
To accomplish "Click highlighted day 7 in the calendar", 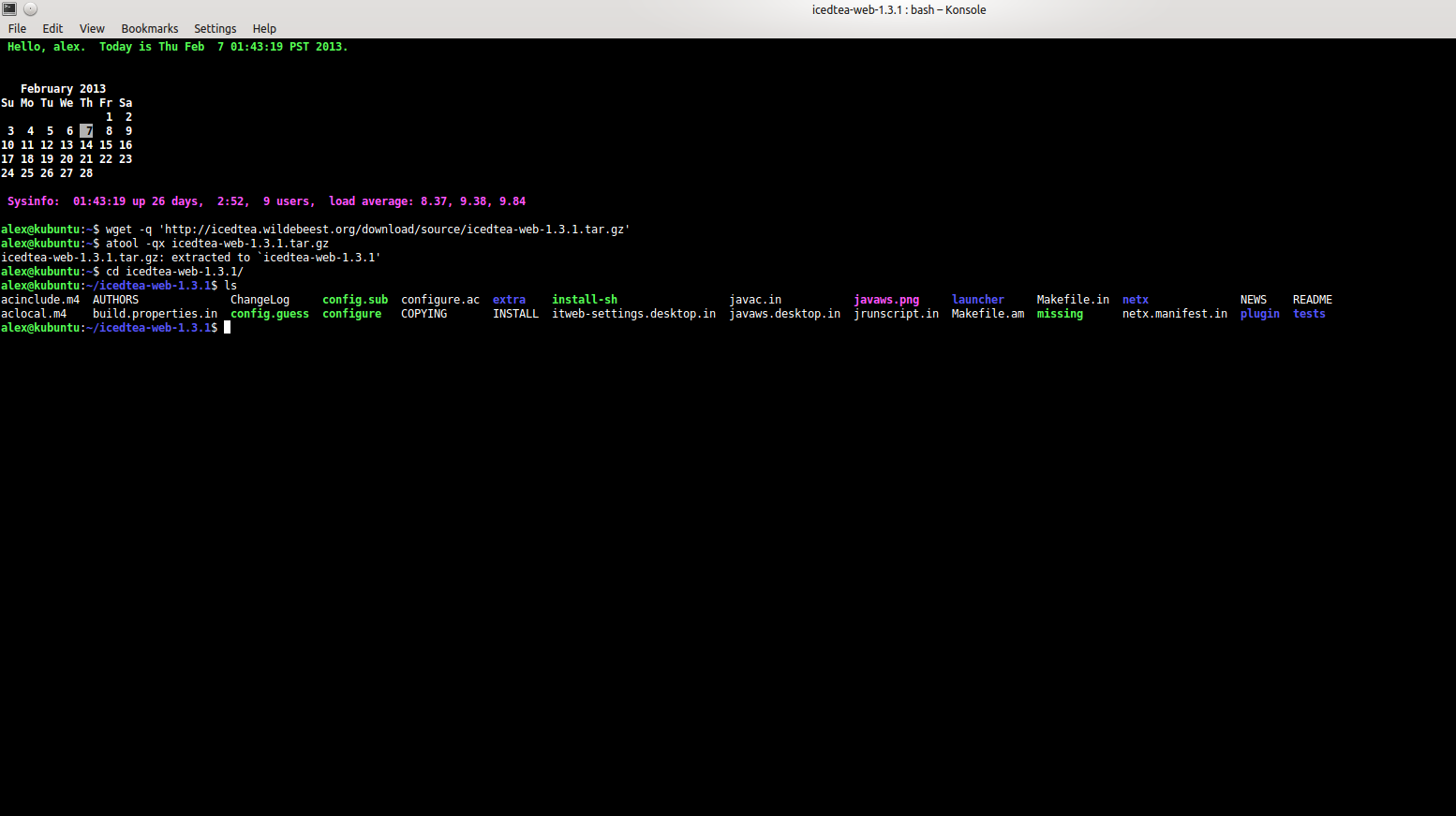I will [86, 131].
